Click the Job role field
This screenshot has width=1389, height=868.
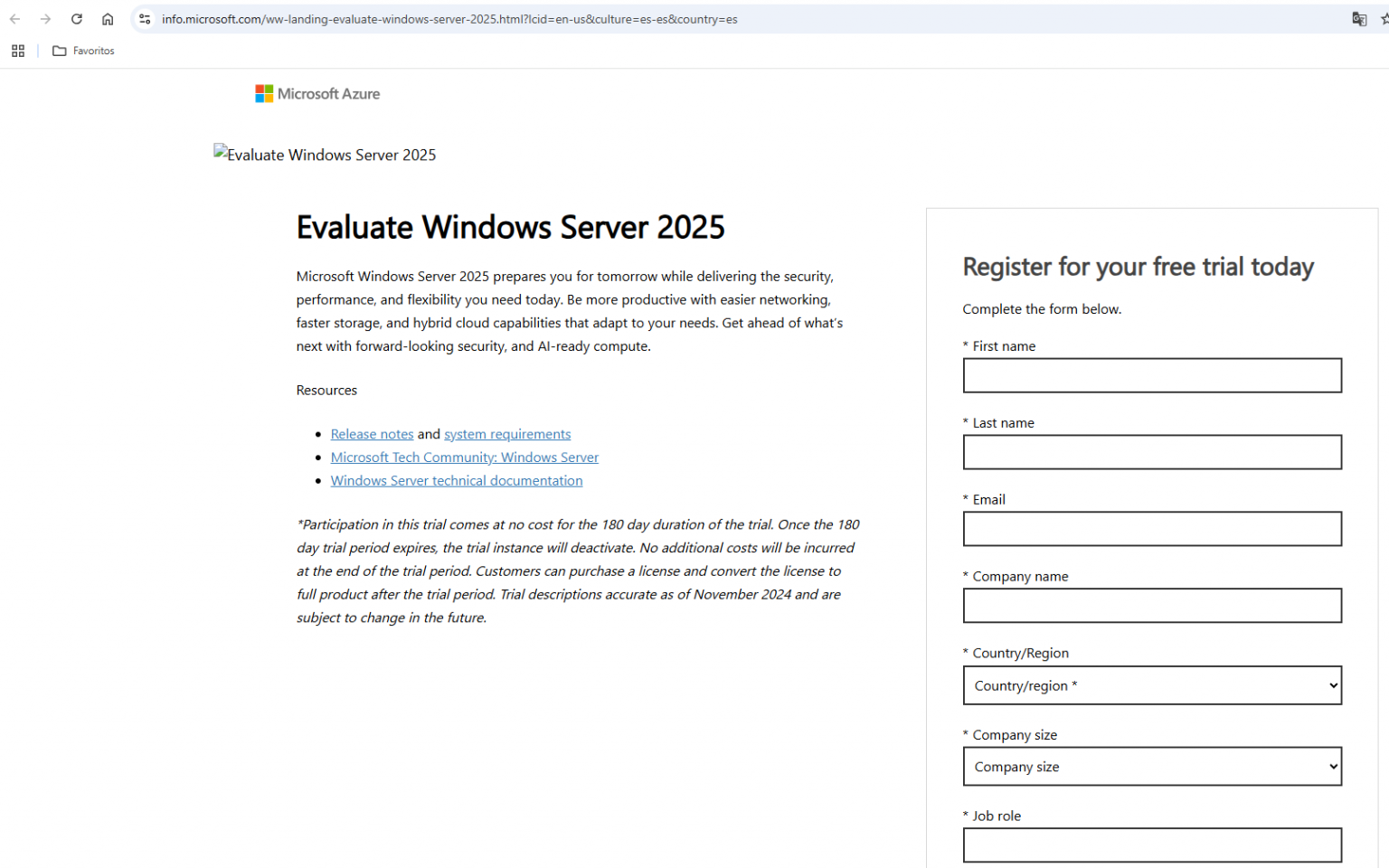point(1152,845)
